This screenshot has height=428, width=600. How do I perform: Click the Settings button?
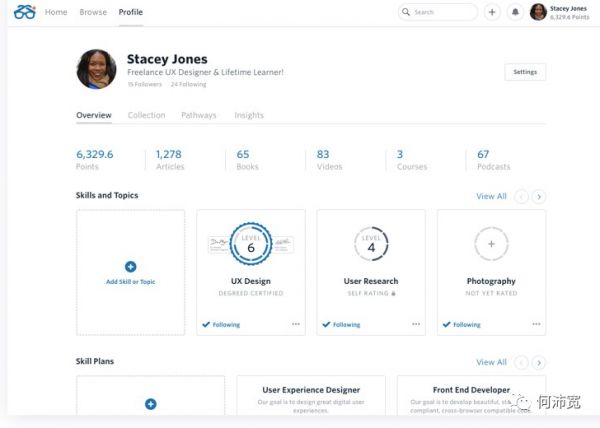525,72
